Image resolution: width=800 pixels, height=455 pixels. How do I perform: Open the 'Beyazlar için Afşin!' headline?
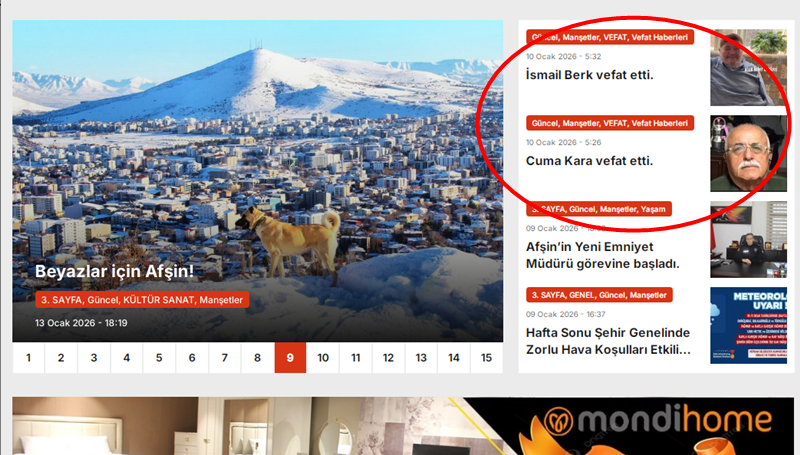coord(114,271)
